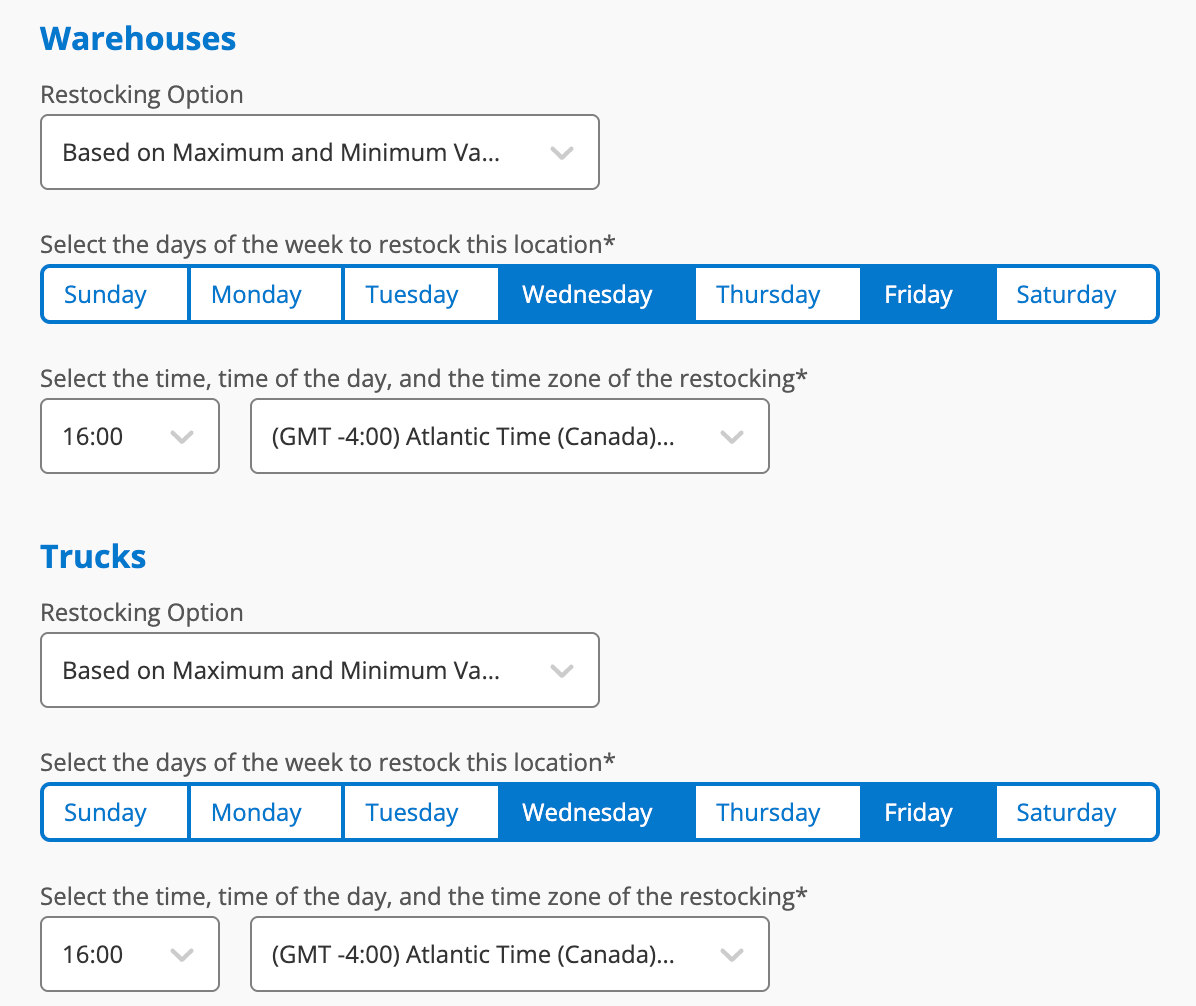Screen dimensions: 1196x1006
Task: Toggle Monday for Trucks restocking
Action: (x=265, y=812)
